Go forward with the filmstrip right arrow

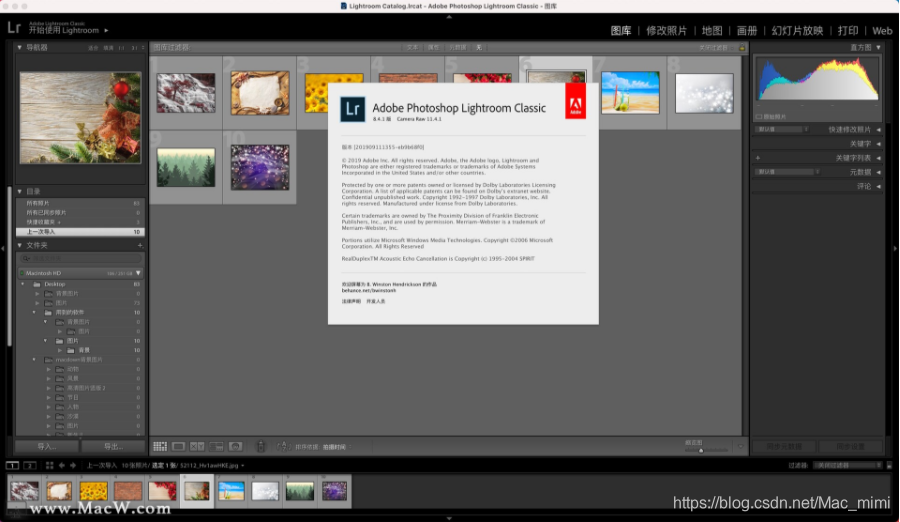point(72,465)
